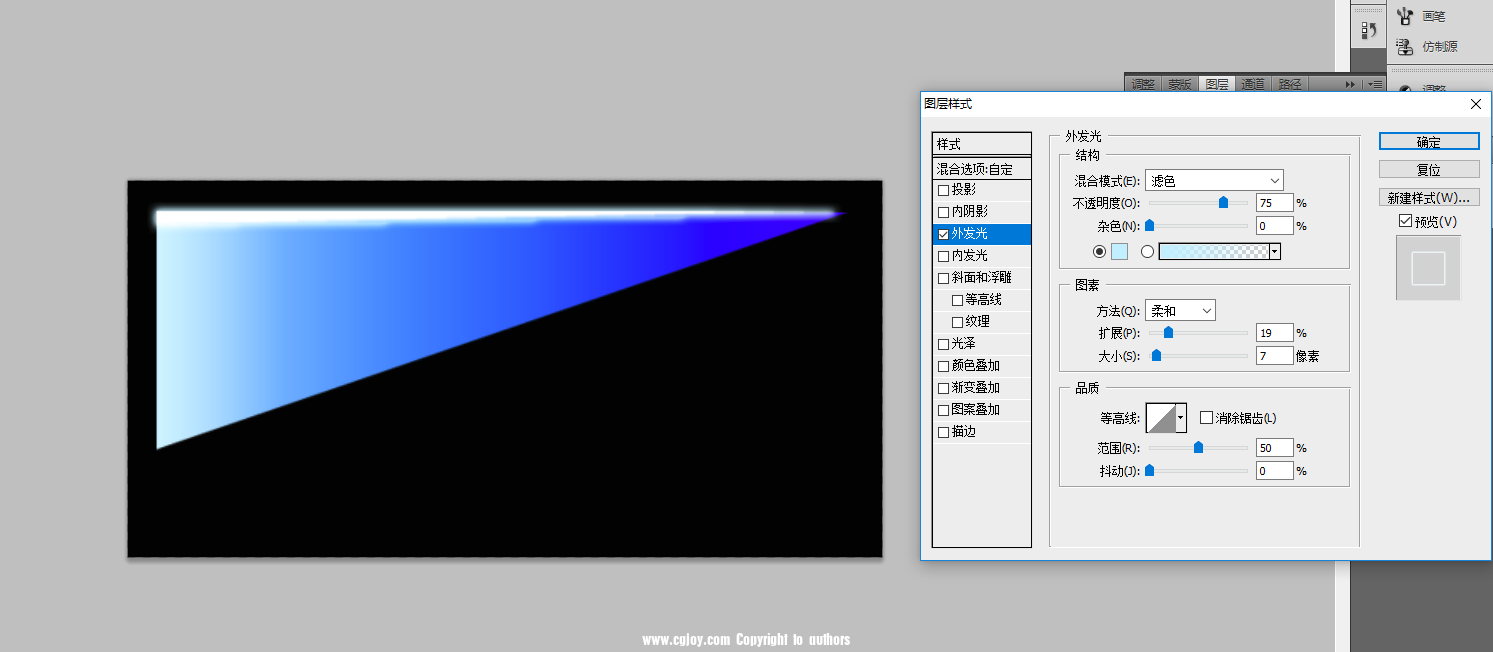This screenshot has width=1493, height=652.
Task: Toggle the Texture (纹理) sub-style checkbox
Action: 957,322
